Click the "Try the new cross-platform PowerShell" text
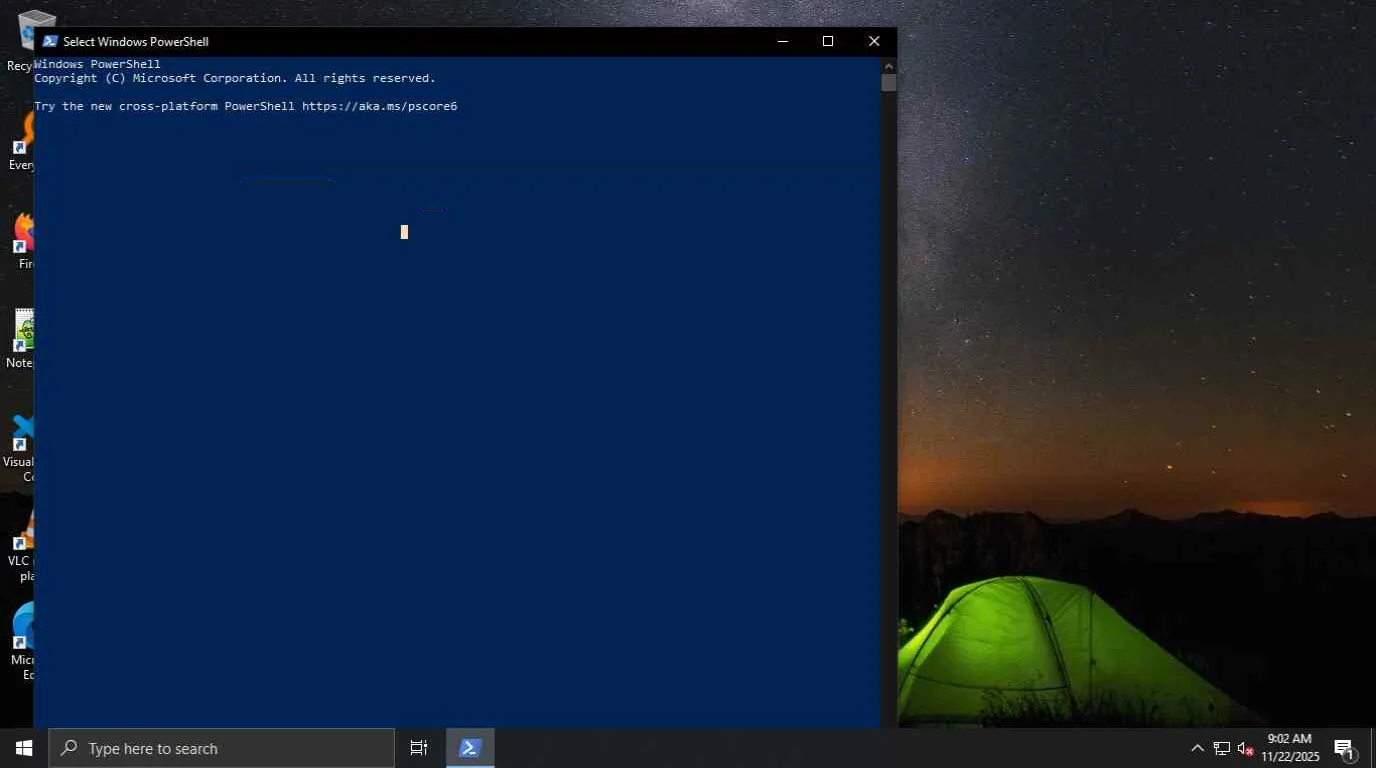1376x768 pixels. point(164,106)
